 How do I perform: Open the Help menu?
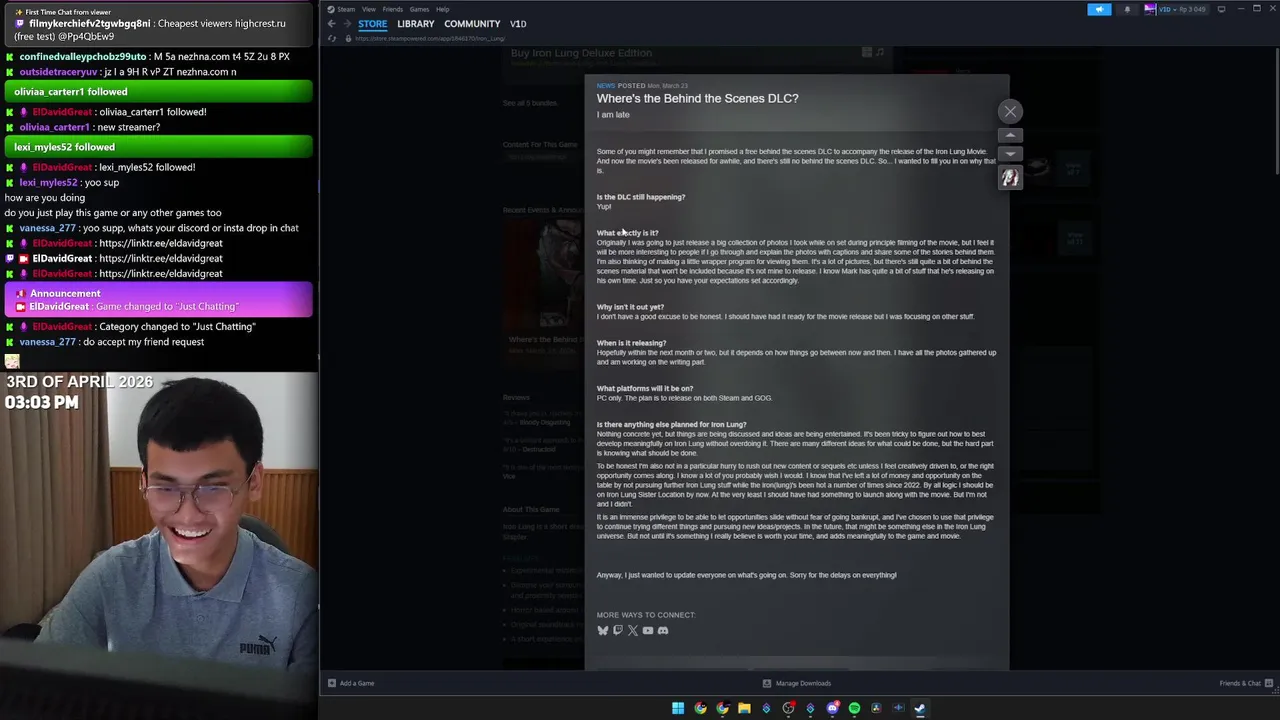point(442,9)
